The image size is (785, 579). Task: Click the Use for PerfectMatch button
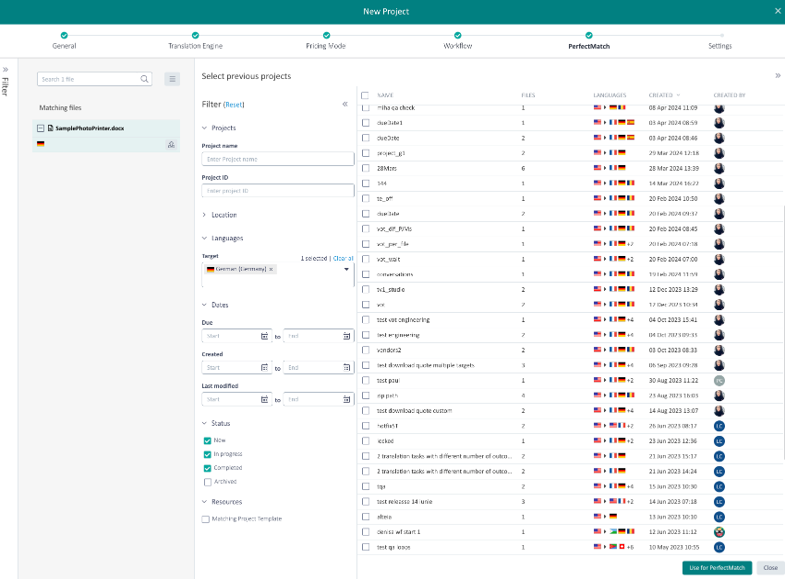(717, 568)
